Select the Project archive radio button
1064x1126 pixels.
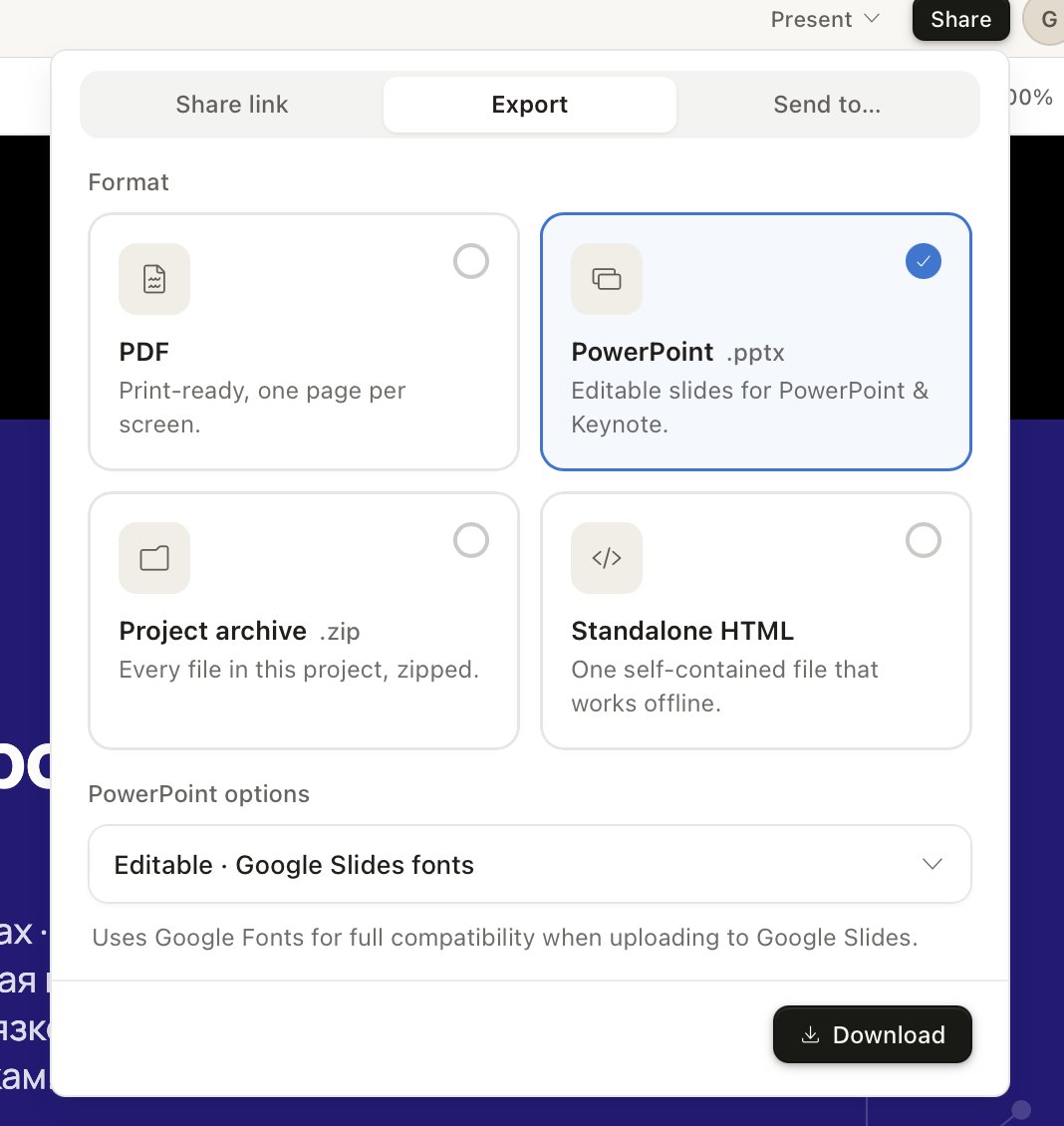[471, 540]
